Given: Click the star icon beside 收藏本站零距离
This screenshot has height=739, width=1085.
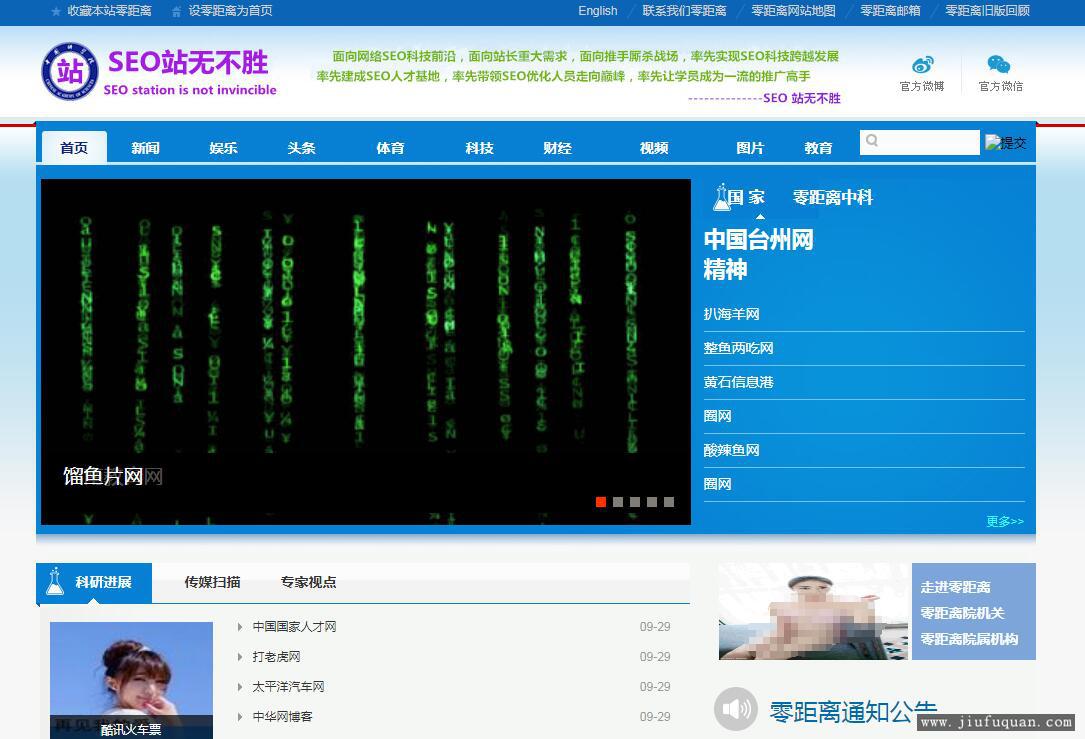Looking at the screenshot, I should 56,12.
